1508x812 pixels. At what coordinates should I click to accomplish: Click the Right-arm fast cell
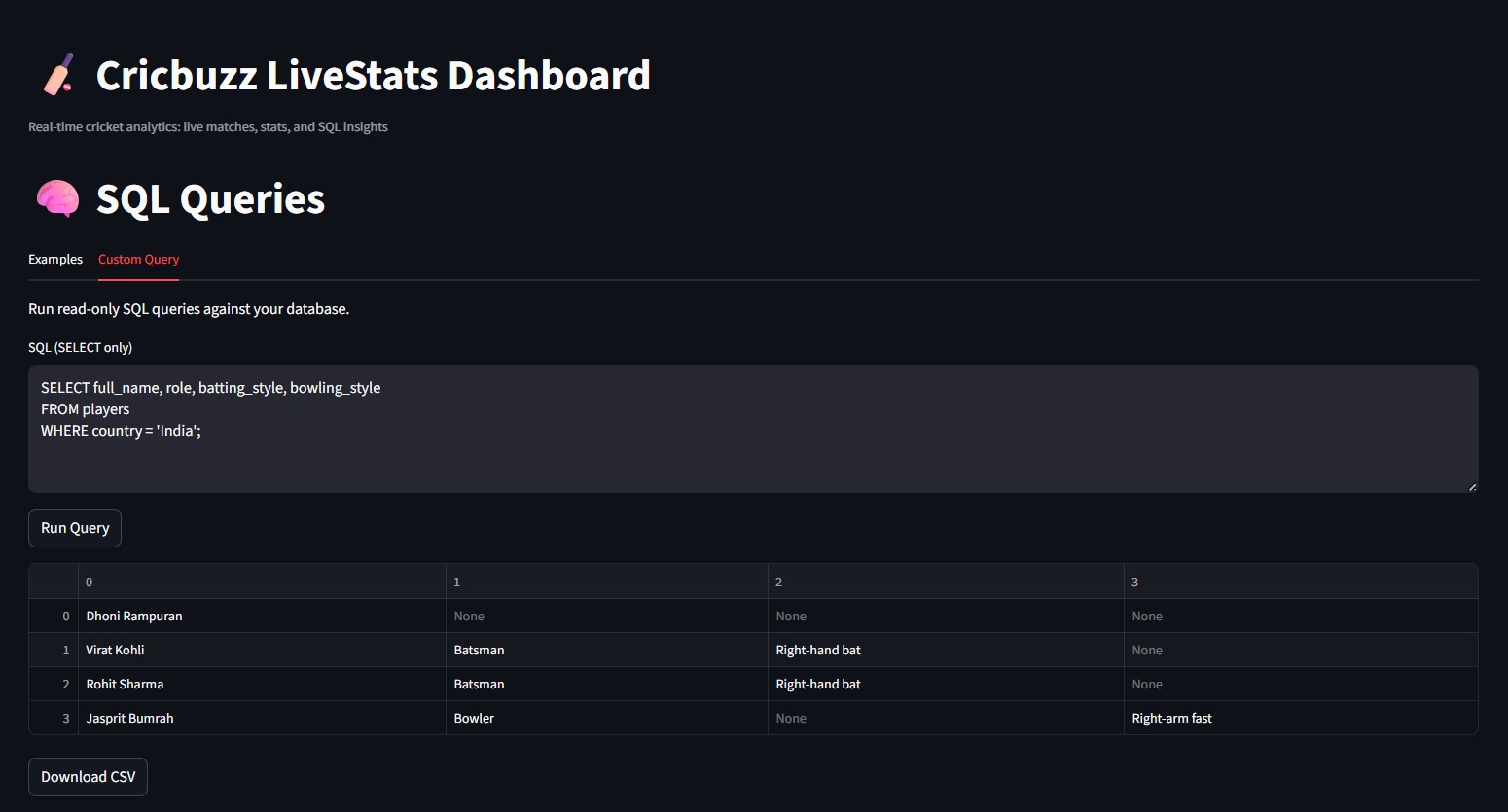point(1301,718)
